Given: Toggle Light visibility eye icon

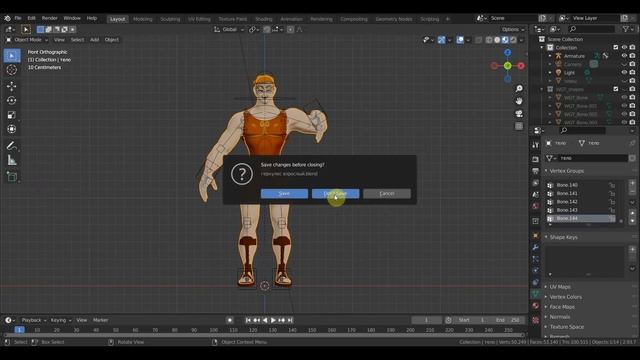Looking at the screenshot, I should point(624,73).
